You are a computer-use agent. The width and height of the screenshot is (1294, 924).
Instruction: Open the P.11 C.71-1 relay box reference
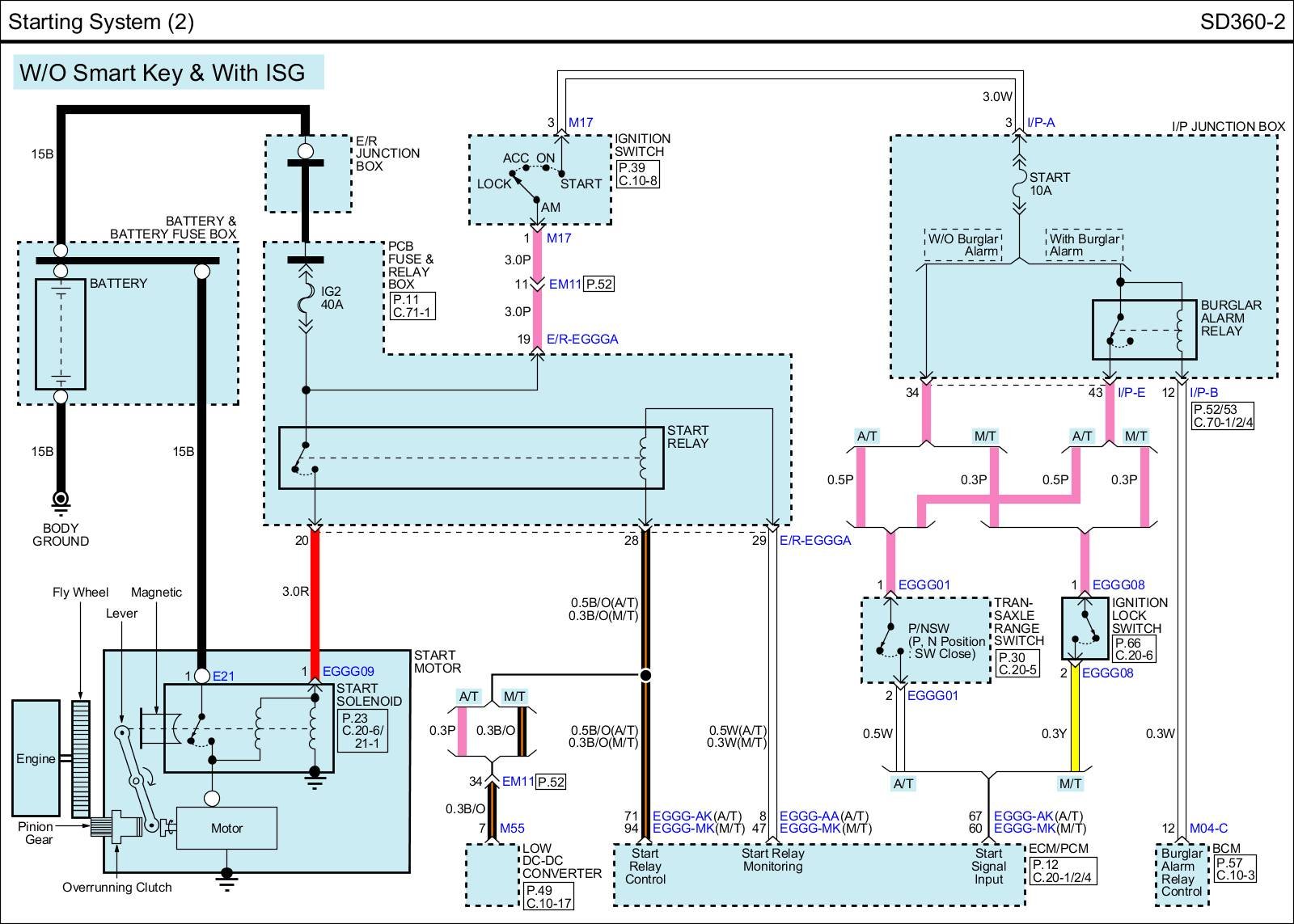coord(412,306)
